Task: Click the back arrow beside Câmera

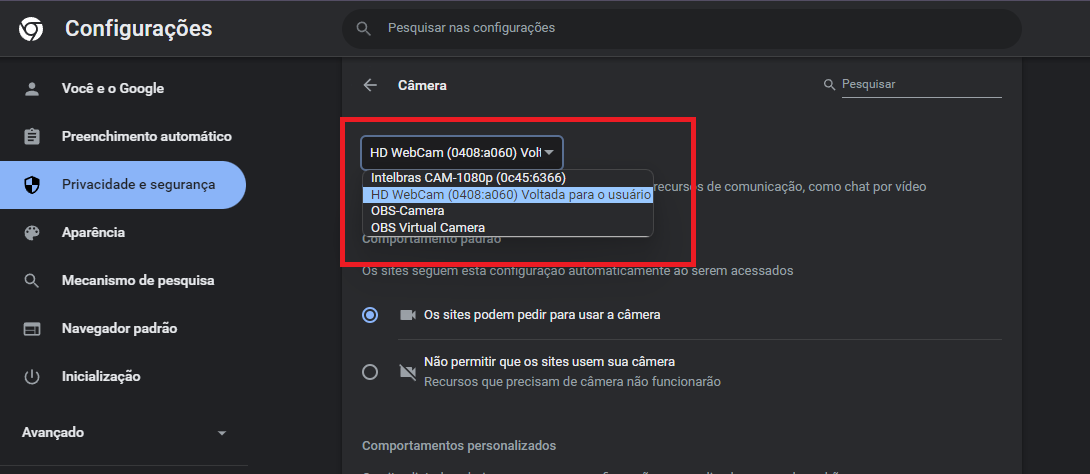Action: pyautogui.click(x=370, y=85)
